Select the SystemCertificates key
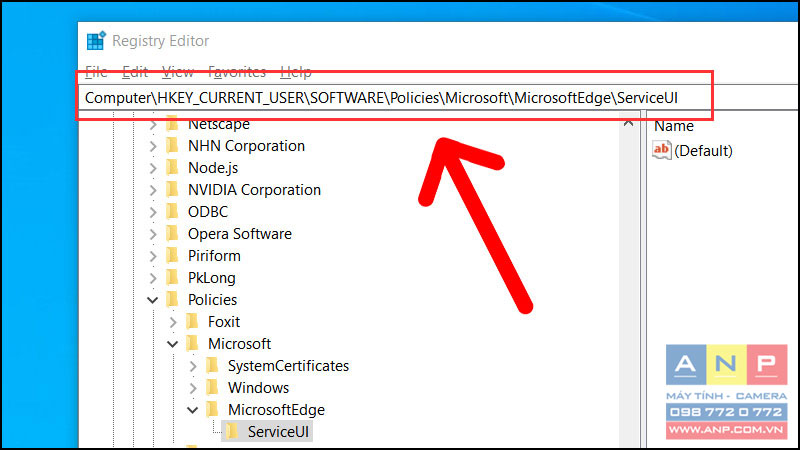The width and height of the screenshot is (800, 450). click(x=288, y=366)
